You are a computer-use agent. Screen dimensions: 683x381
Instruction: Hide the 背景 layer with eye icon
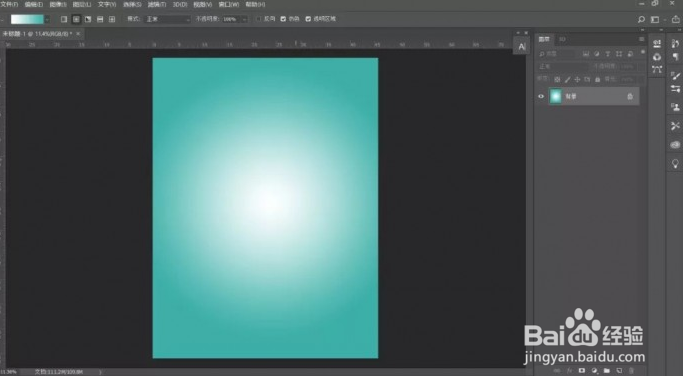pos(541,97)
